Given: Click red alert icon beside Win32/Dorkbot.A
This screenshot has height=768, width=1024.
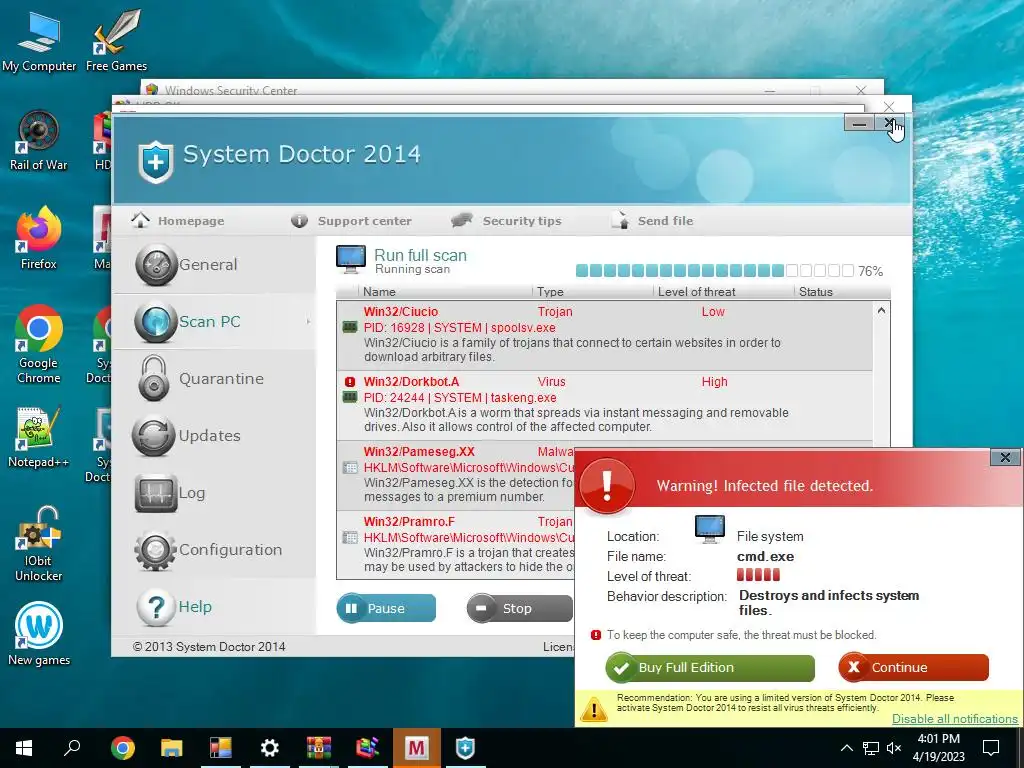Looking at the screenshot, I should [350, 382].
